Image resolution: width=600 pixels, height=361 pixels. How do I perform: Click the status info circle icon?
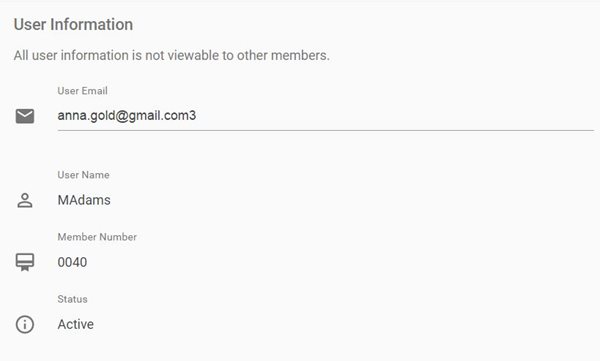pyautogui.click(x=25, y=324)
